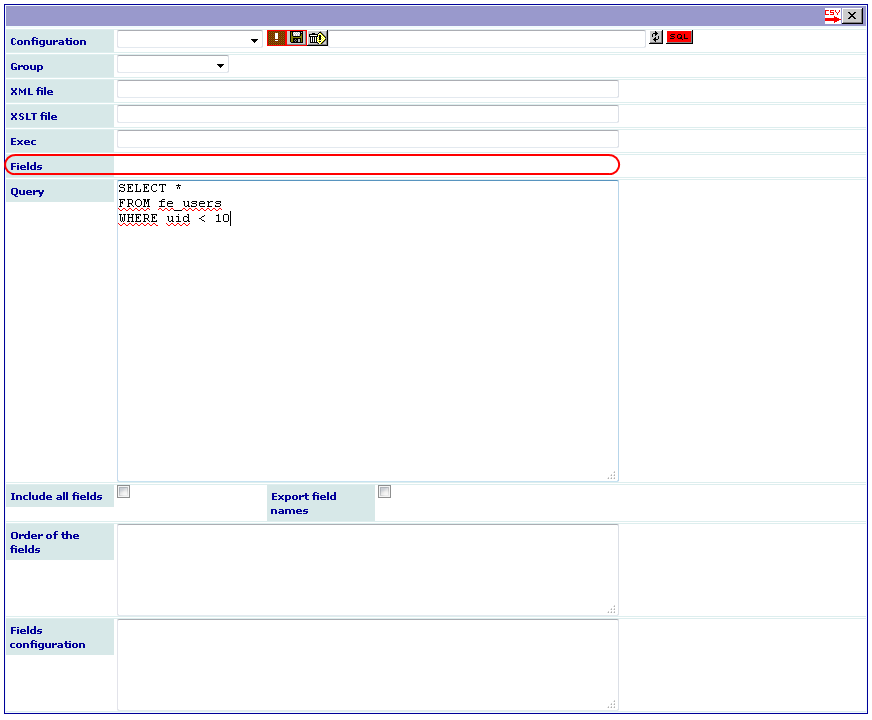Viewport: 872px width, 720px height.
Task: Click the red SQL button
Action: (679, 37)
